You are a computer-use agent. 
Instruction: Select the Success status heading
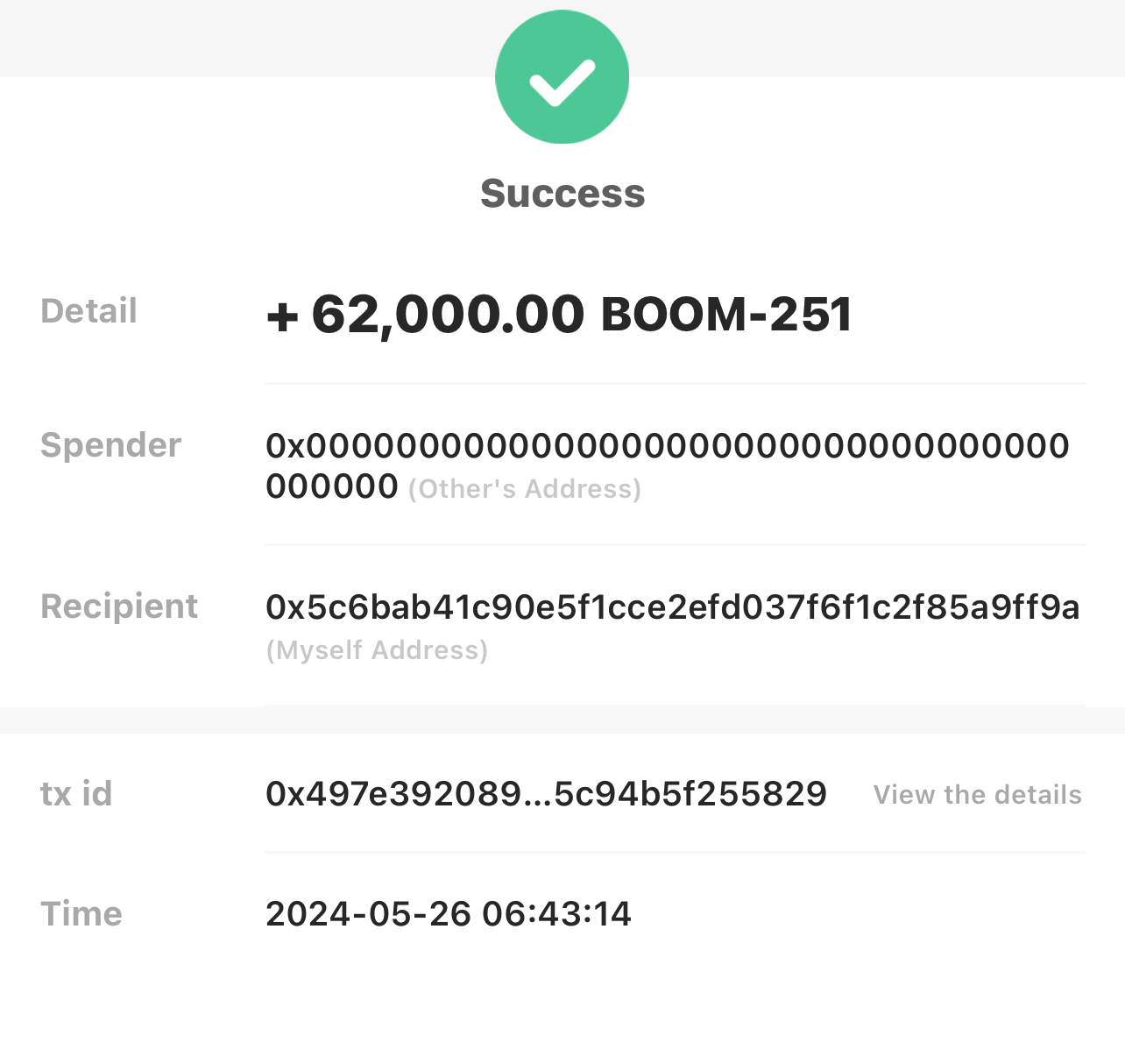pos(562,194)
